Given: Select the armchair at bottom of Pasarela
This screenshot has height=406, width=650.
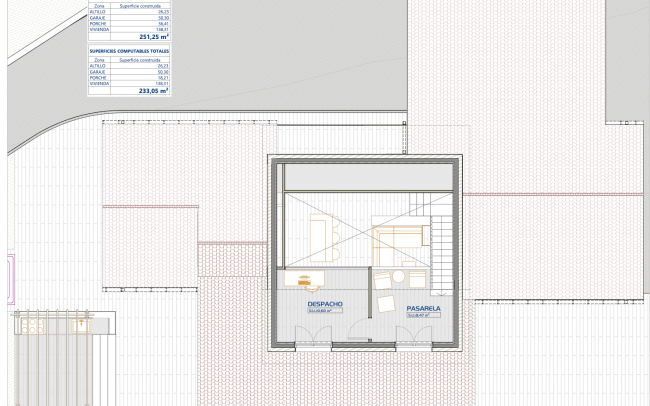Looking at the screenshot, I should tap(387, 303).
